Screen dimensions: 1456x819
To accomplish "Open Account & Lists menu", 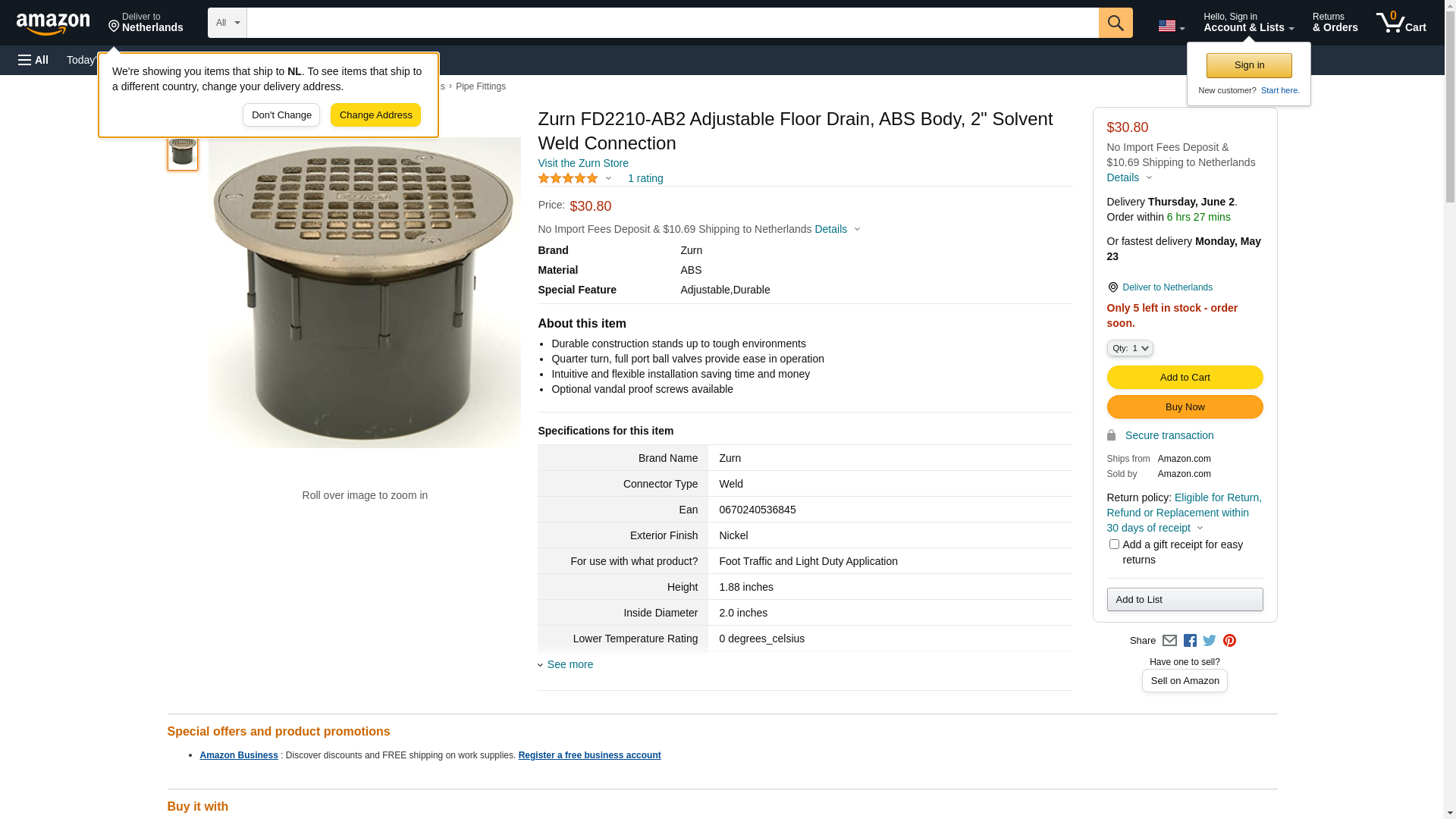I will [1248, 23].
